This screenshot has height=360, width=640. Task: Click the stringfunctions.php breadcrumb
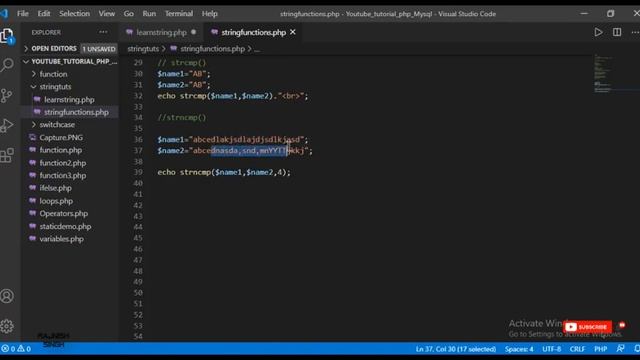pos(212,49)
